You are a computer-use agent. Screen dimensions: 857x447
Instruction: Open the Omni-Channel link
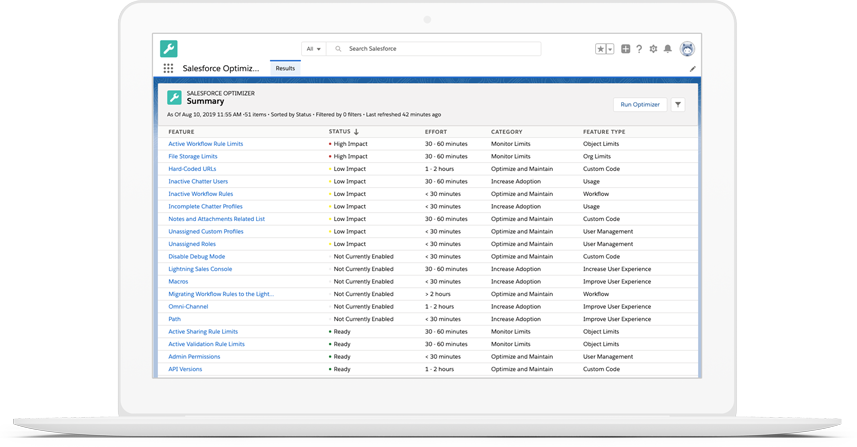[188, 307]
